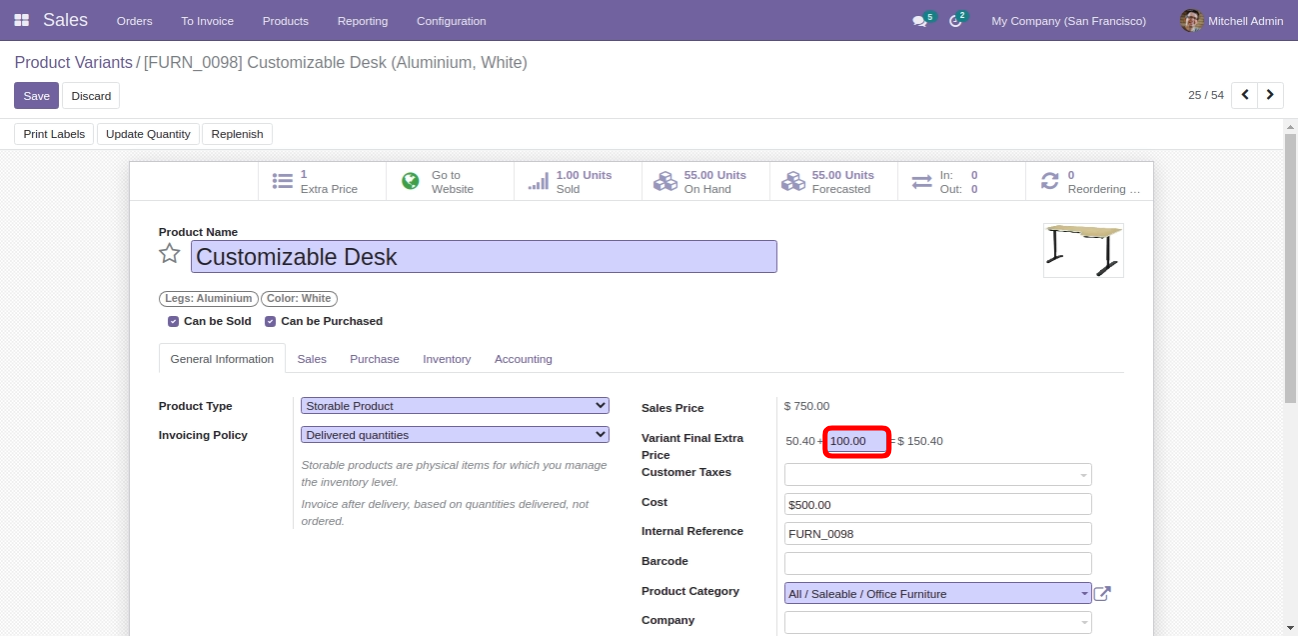
Task: Click the desk product image thumbnail
Action: pos(1083,250)
